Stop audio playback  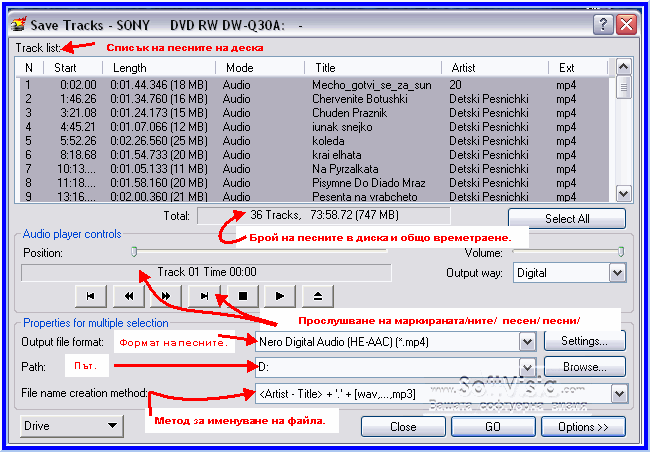[243, 296]
